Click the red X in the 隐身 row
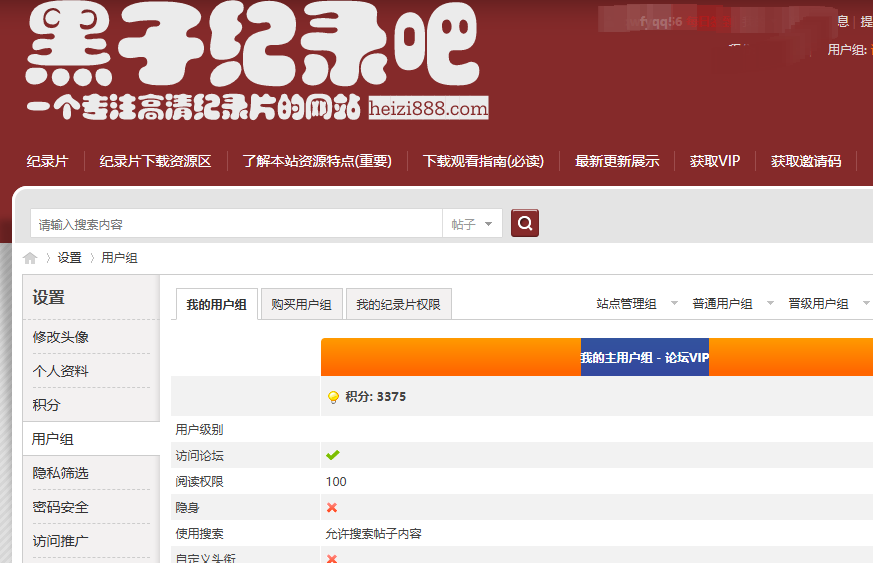Screen dimensions: 873x563 coord(332,507)
